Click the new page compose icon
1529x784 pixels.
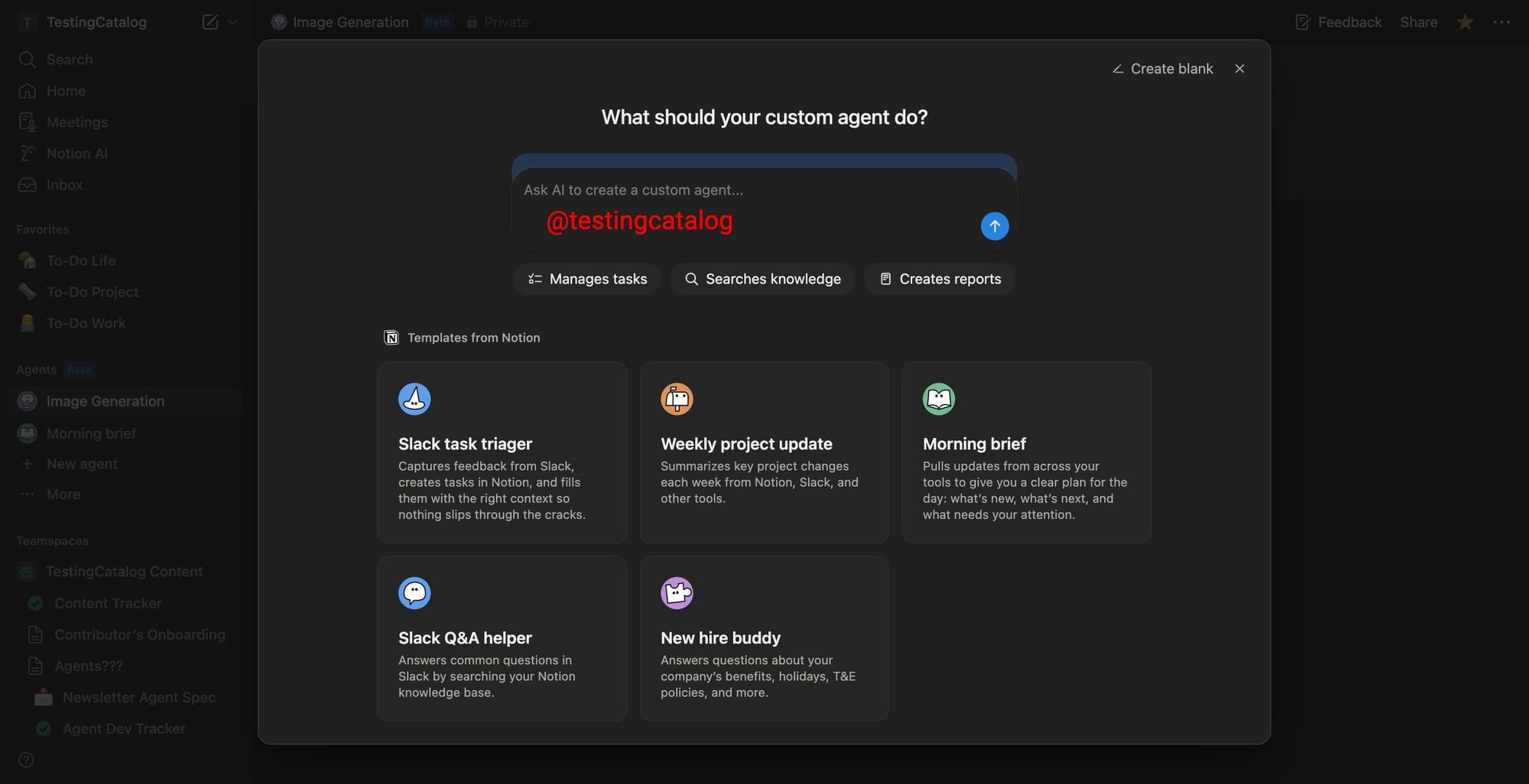(x=209, y=22)
